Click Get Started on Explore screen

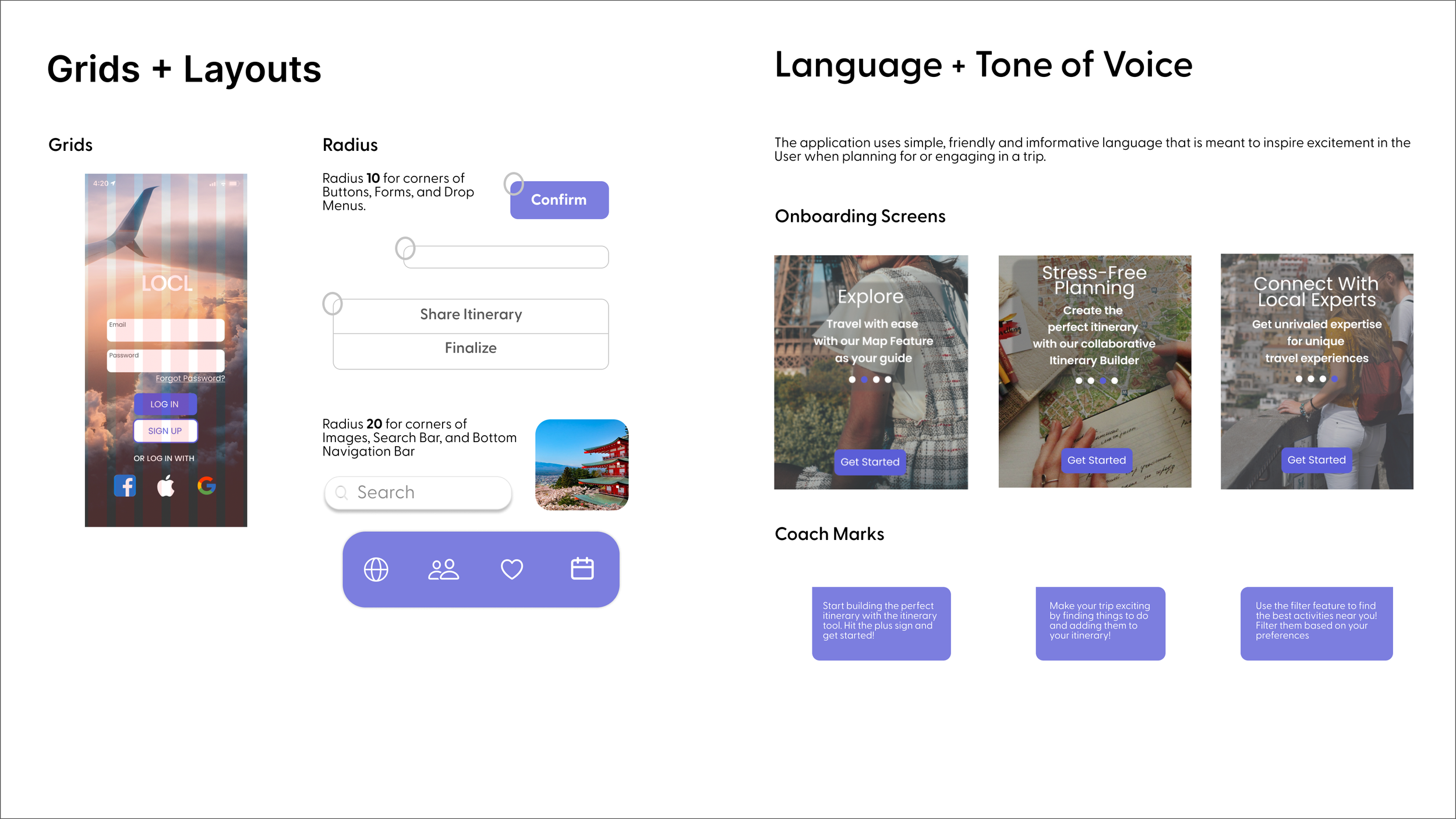pos(870,462)
